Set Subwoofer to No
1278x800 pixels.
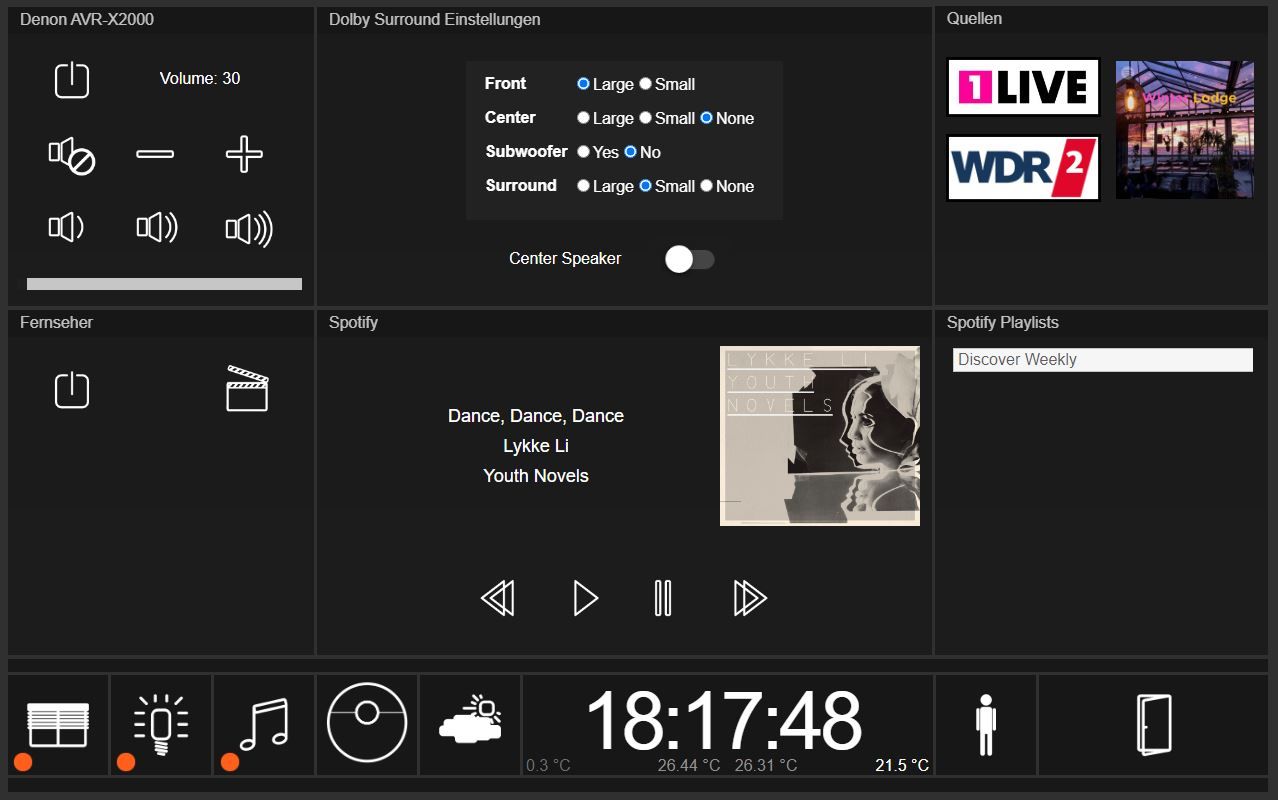[x=630, y=152]
